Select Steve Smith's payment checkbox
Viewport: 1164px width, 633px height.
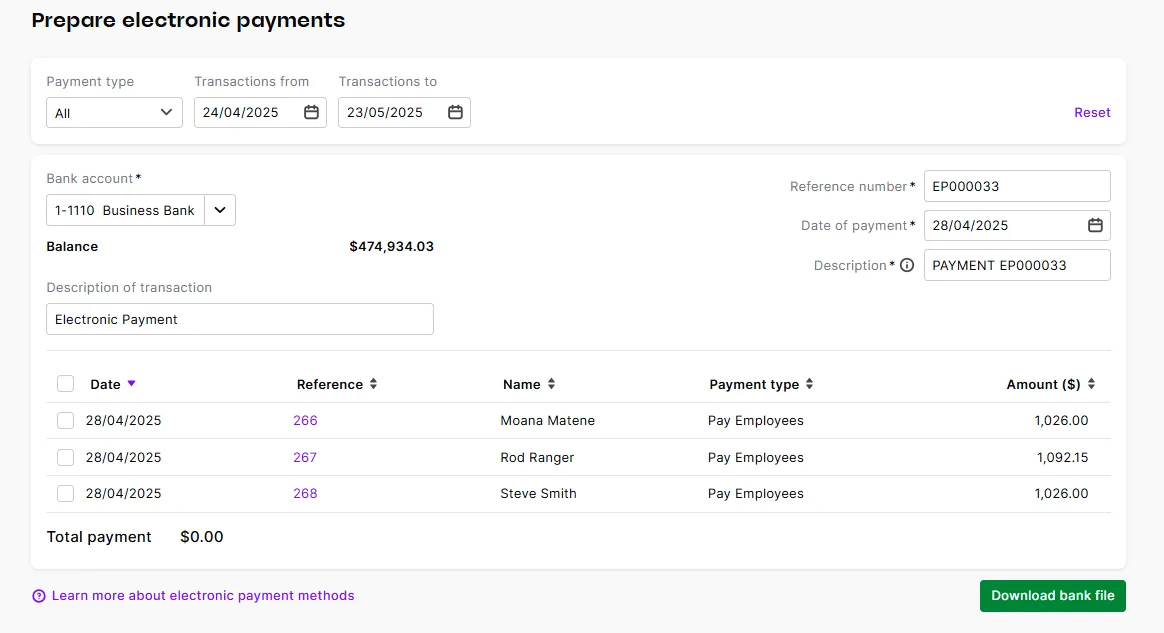point(65,493)
